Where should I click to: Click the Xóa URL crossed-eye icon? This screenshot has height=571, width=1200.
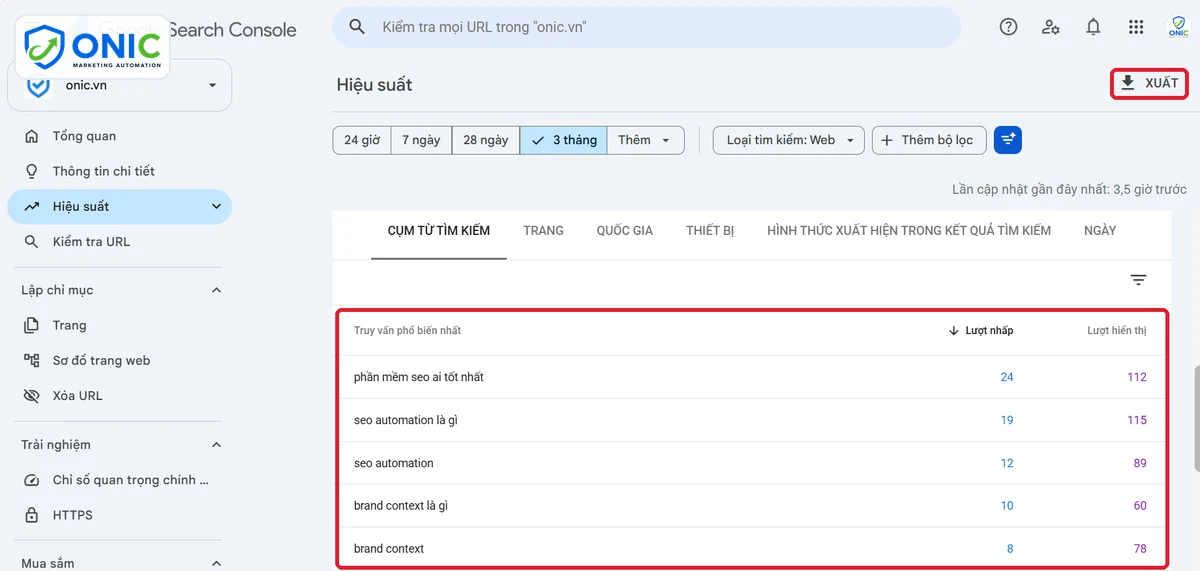click(x=33, y=396)
